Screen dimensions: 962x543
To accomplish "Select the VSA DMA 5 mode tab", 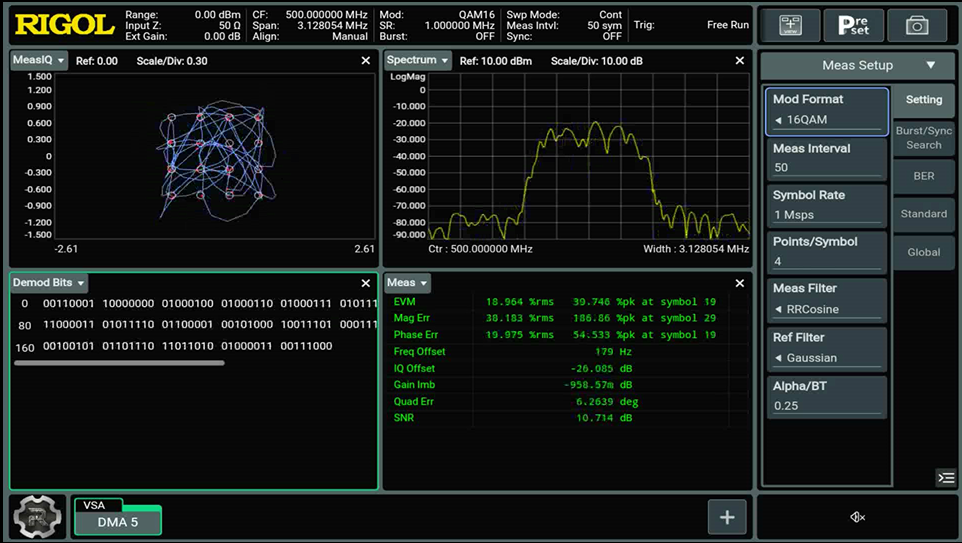I will pyautogui.click(x=118, y=517).
